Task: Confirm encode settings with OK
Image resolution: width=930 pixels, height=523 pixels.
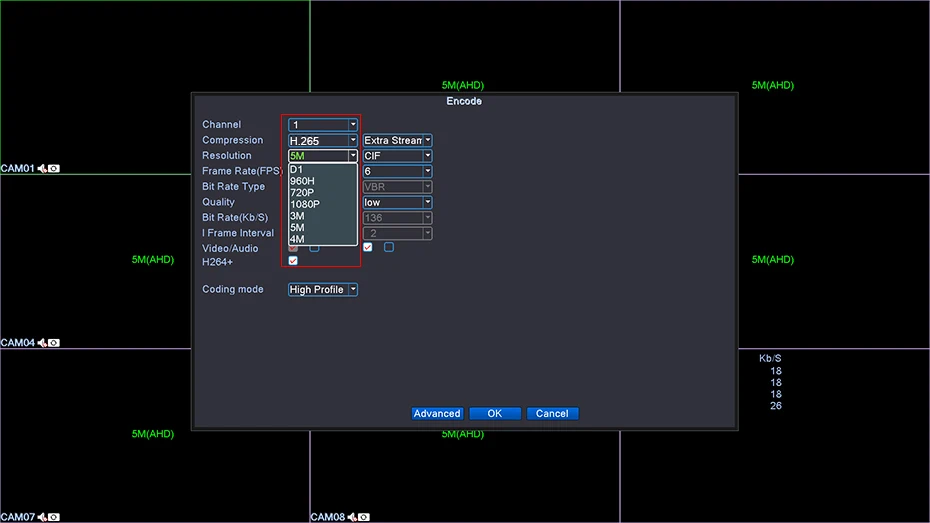Action: tap(495, 413)
